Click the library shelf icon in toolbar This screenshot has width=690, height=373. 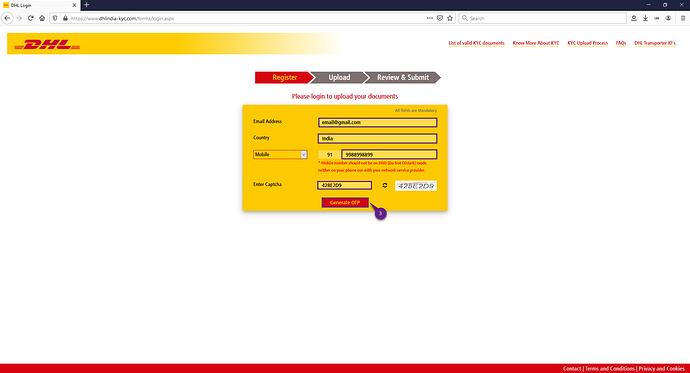pos(657,18)
